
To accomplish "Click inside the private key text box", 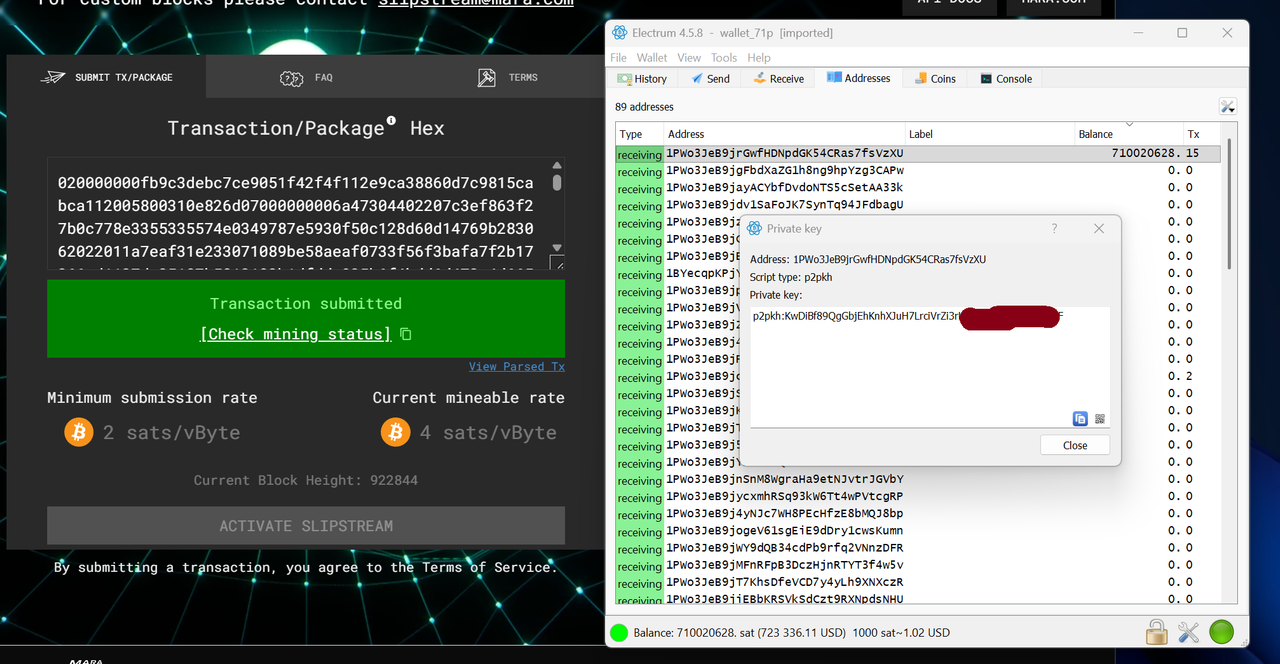I will pyautogui.click(x=930, y=368).
